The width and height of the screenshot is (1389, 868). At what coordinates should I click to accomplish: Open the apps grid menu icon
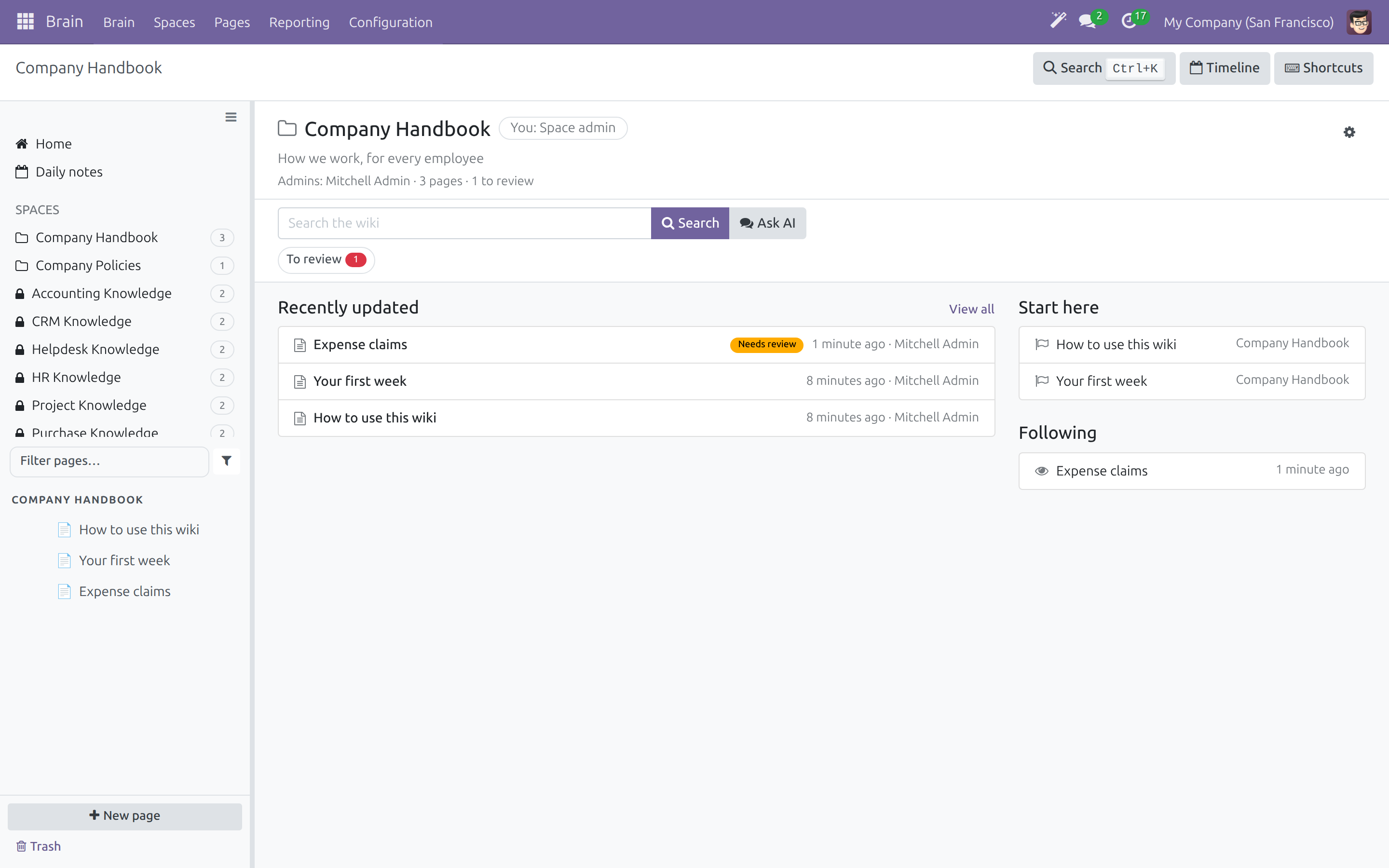pyautogui.click(x=25, y=22)
